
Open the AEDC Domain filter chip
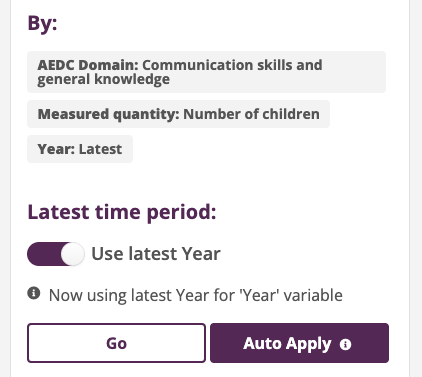click(206, 72)
